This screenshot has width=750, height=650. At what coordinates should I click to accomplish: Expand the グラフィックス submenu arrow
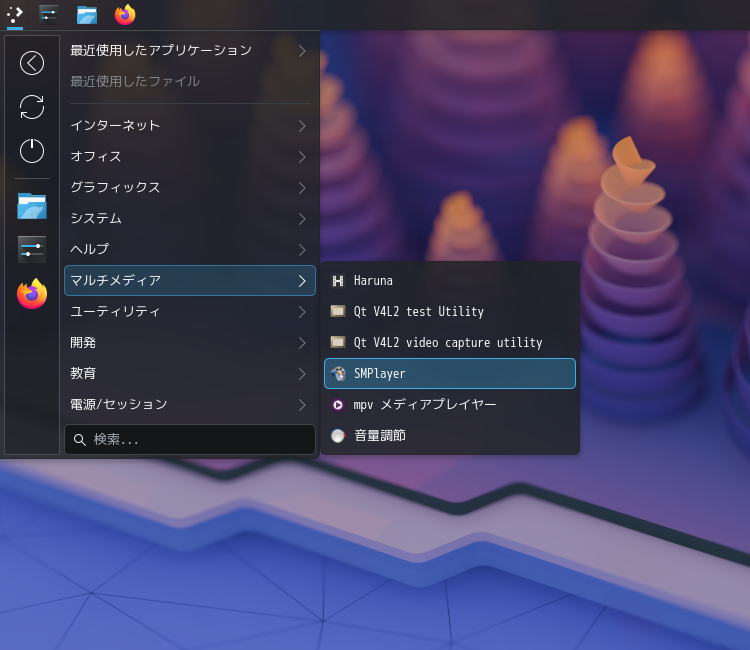point(302,188)
